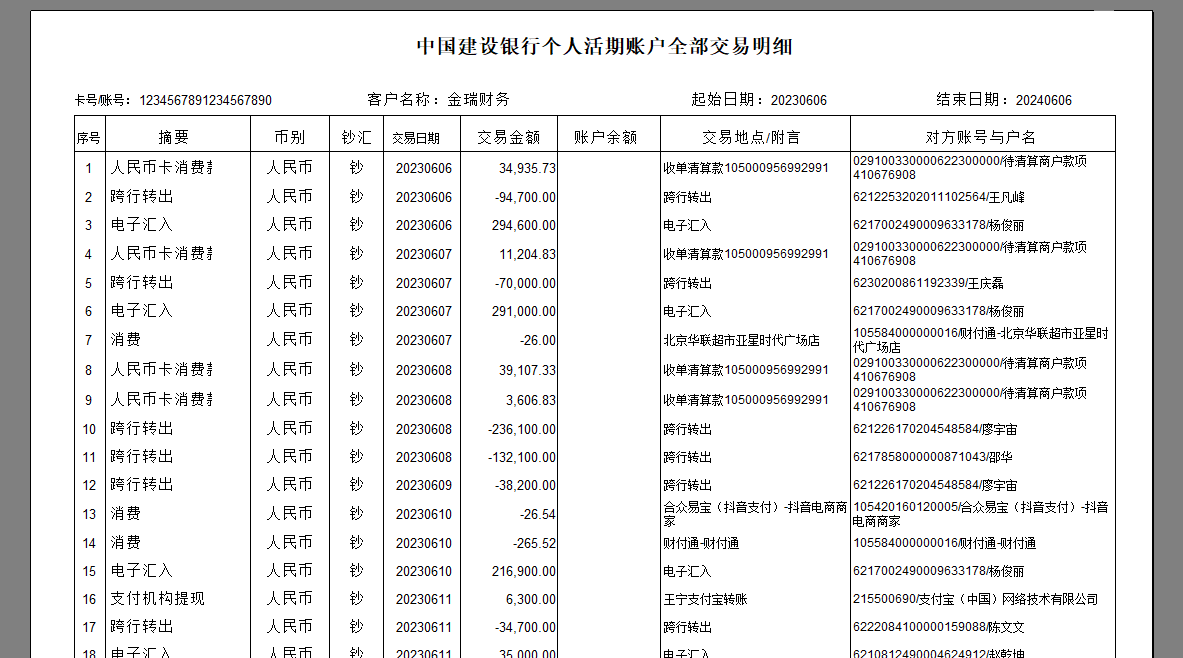Image resolution: width=1183 pixels, height=658 pixels.
Task: Click summary 跨行转出 in row 10
Action: click(142, 428)
